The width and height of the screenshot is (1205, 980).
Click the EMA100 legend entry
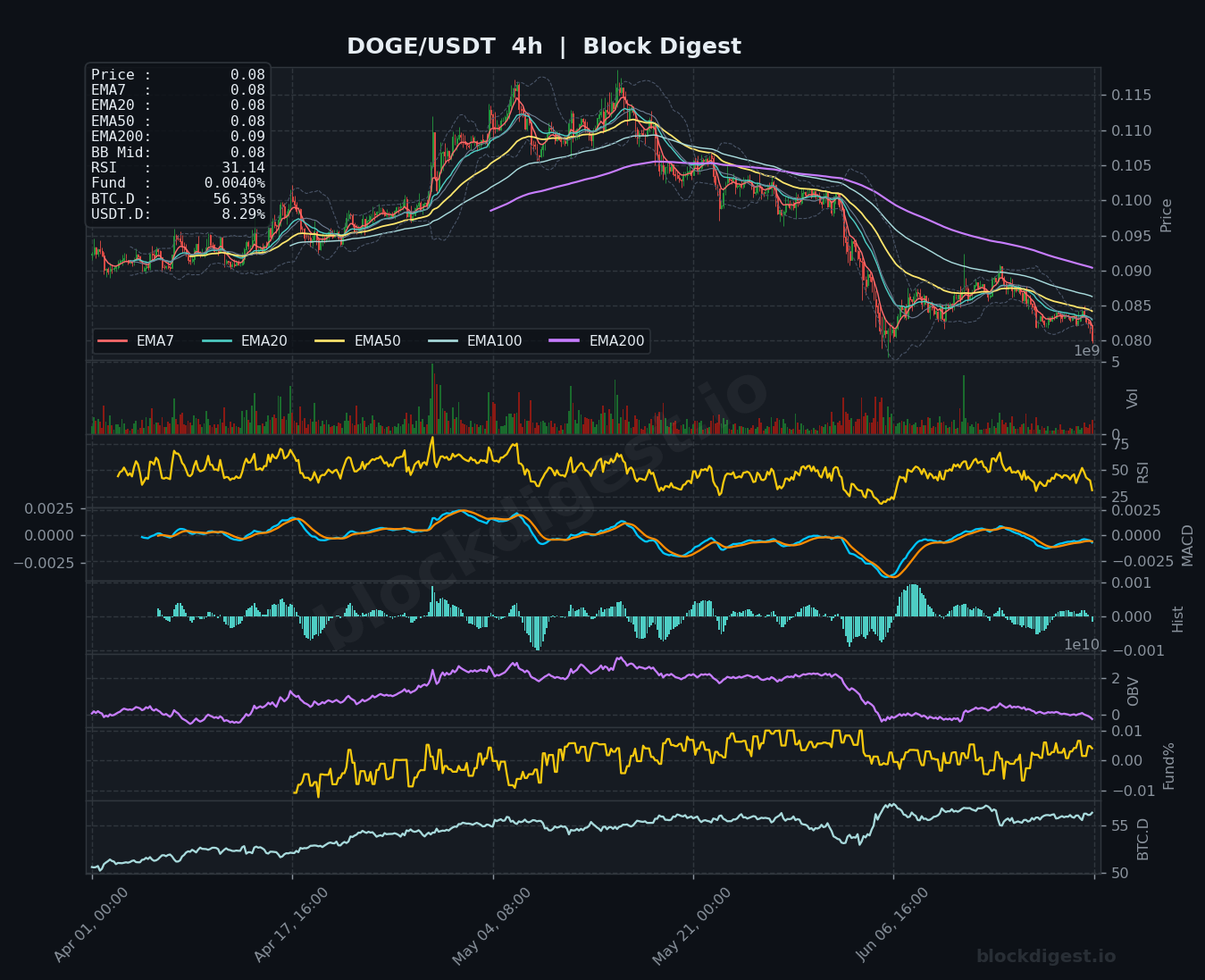click(475, 340)
